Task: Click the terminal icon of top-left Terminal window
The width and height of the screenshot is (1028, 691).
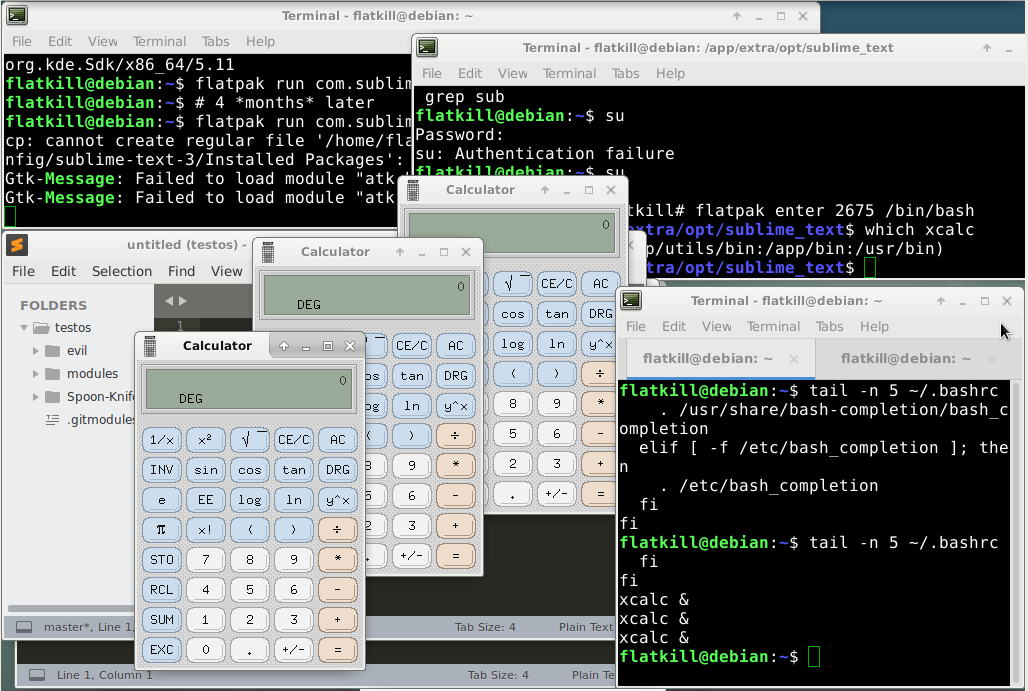Action: [x=17, y=15]
